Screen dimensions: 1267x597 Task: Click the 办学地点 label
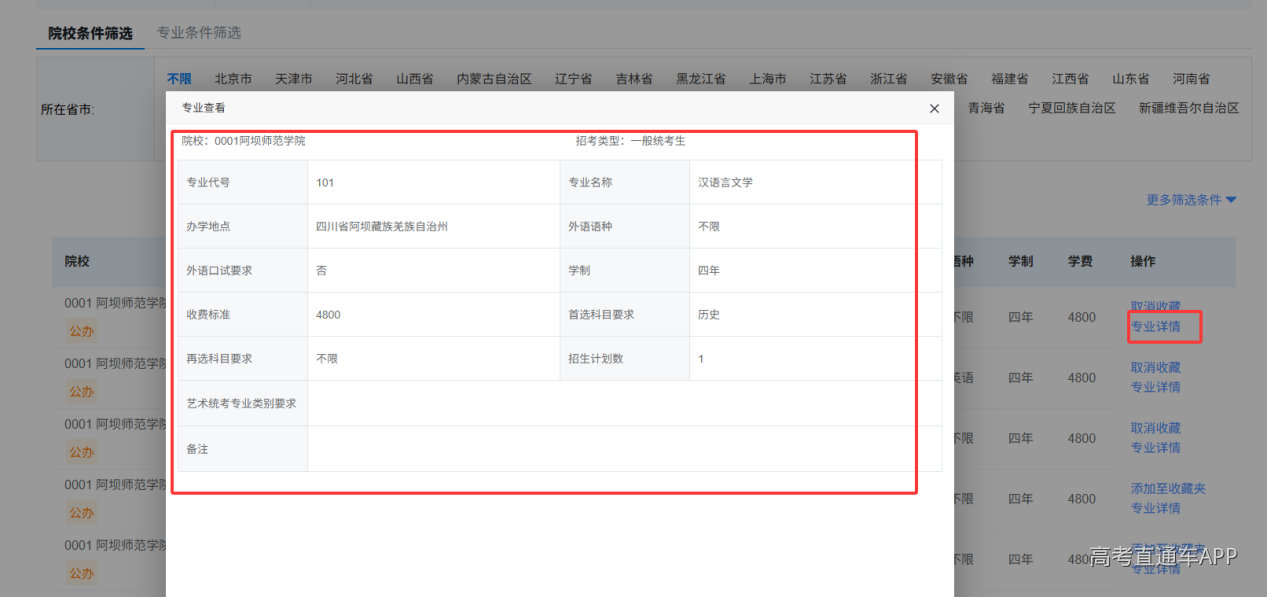(208, 226)
